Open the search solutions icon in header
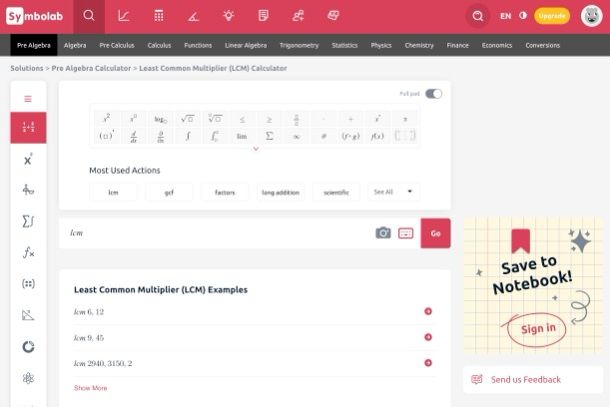The width and height of the screenshot is (610, 407). [x=89, y=16]
